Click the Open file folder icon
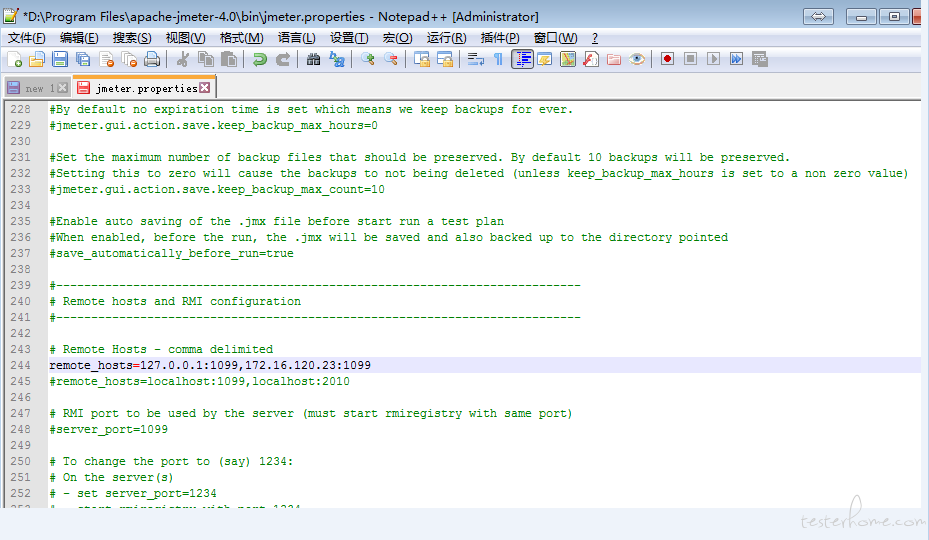This screenshot has height=540, width=929. [37, 60]
